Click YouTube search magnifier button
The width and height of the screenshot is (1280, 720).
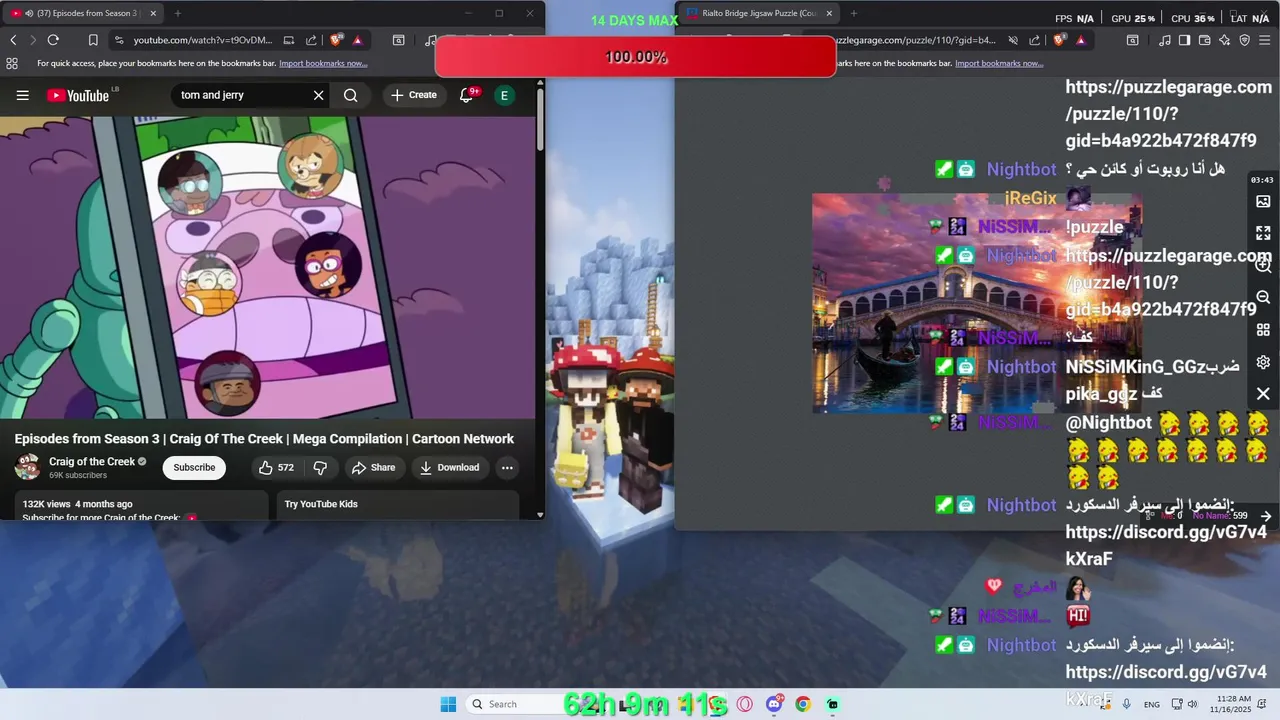point(350,95)
